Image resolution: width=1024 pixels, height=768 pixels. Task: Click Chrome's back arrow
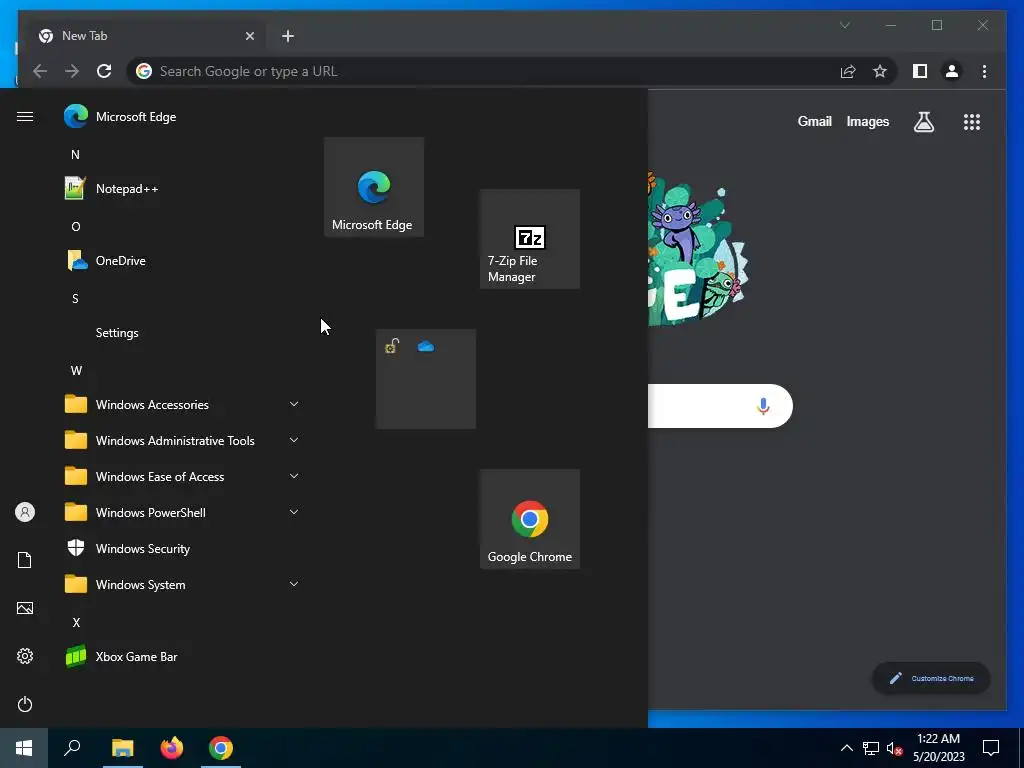tap(40, 71)
